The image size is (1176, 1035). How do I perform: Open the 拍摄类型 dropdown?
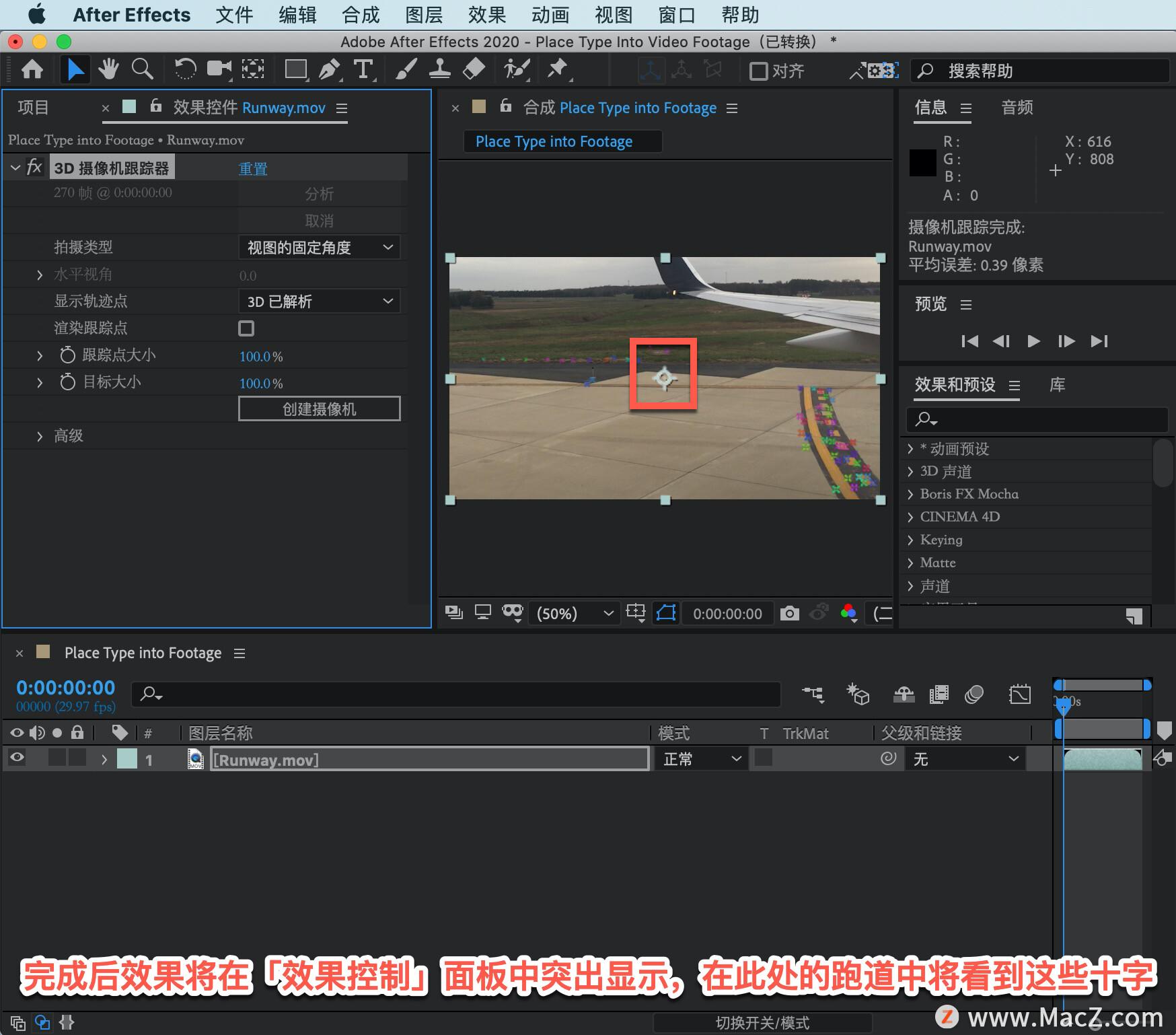(319, 247)
